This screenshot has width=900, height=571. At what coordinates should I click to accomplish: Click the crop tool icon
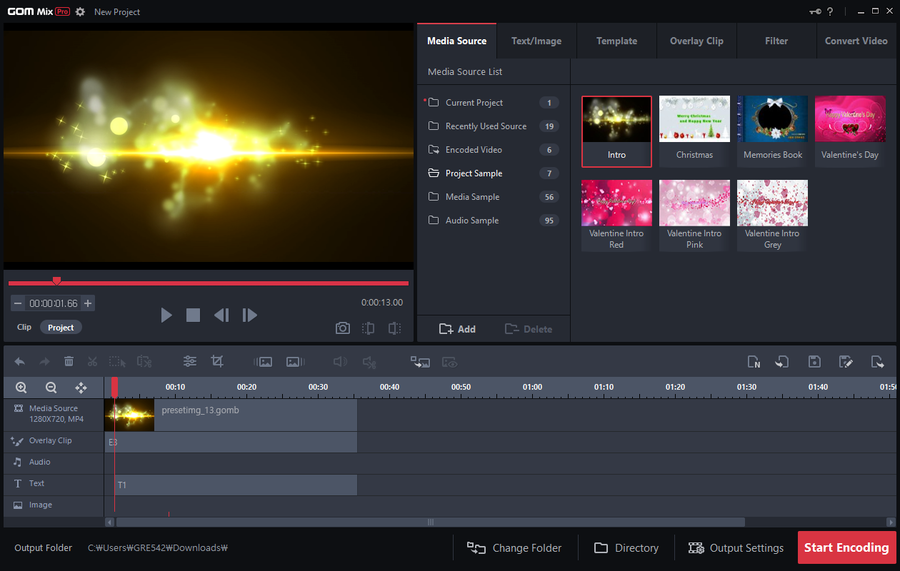pos(217,361)
